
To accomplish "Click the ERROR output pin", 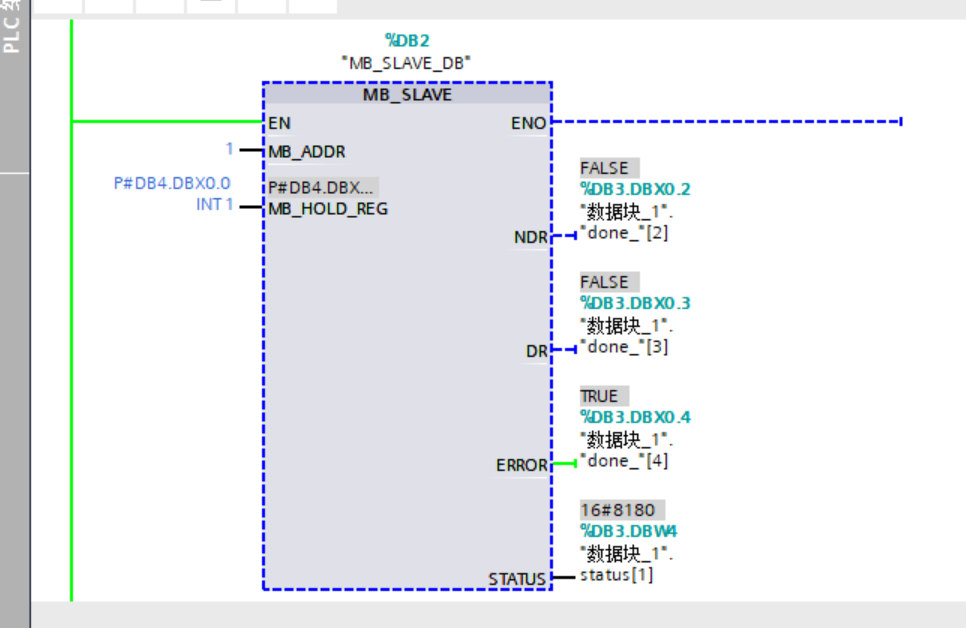I will click(522, 465).
